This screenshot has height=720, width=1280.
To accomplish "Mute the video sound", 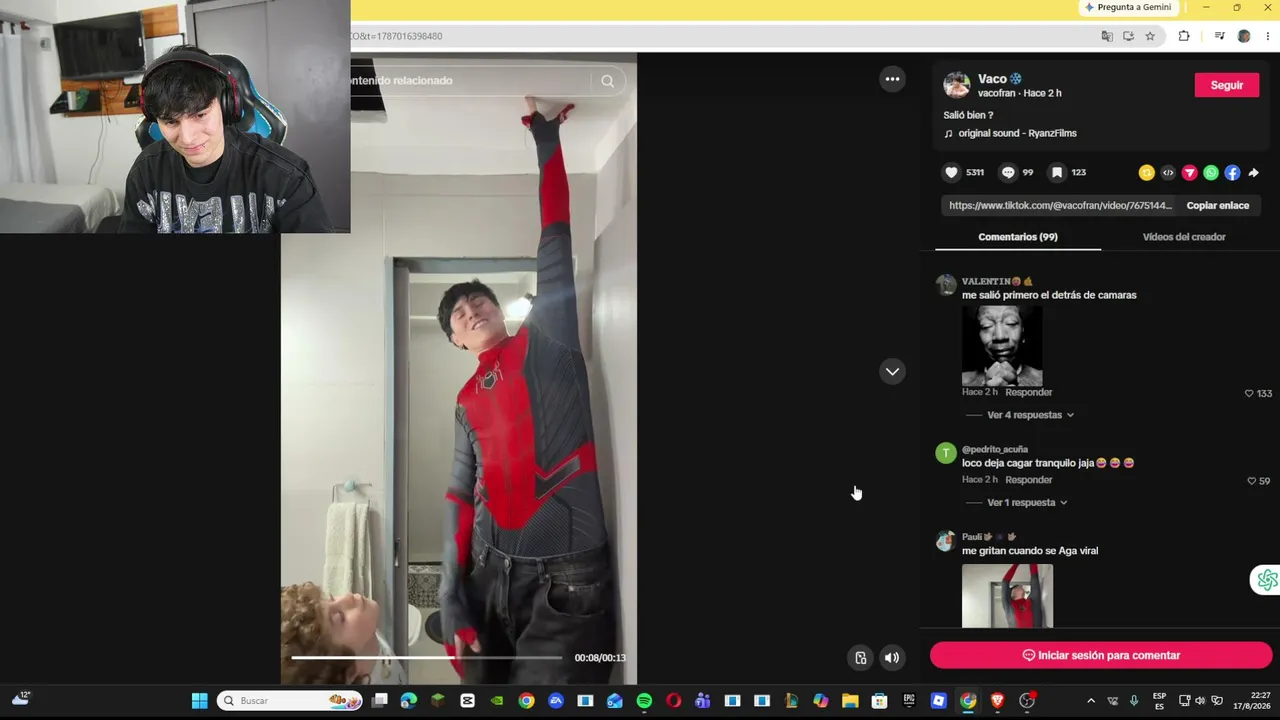I will pyautogui.click(x=892, y=657).
